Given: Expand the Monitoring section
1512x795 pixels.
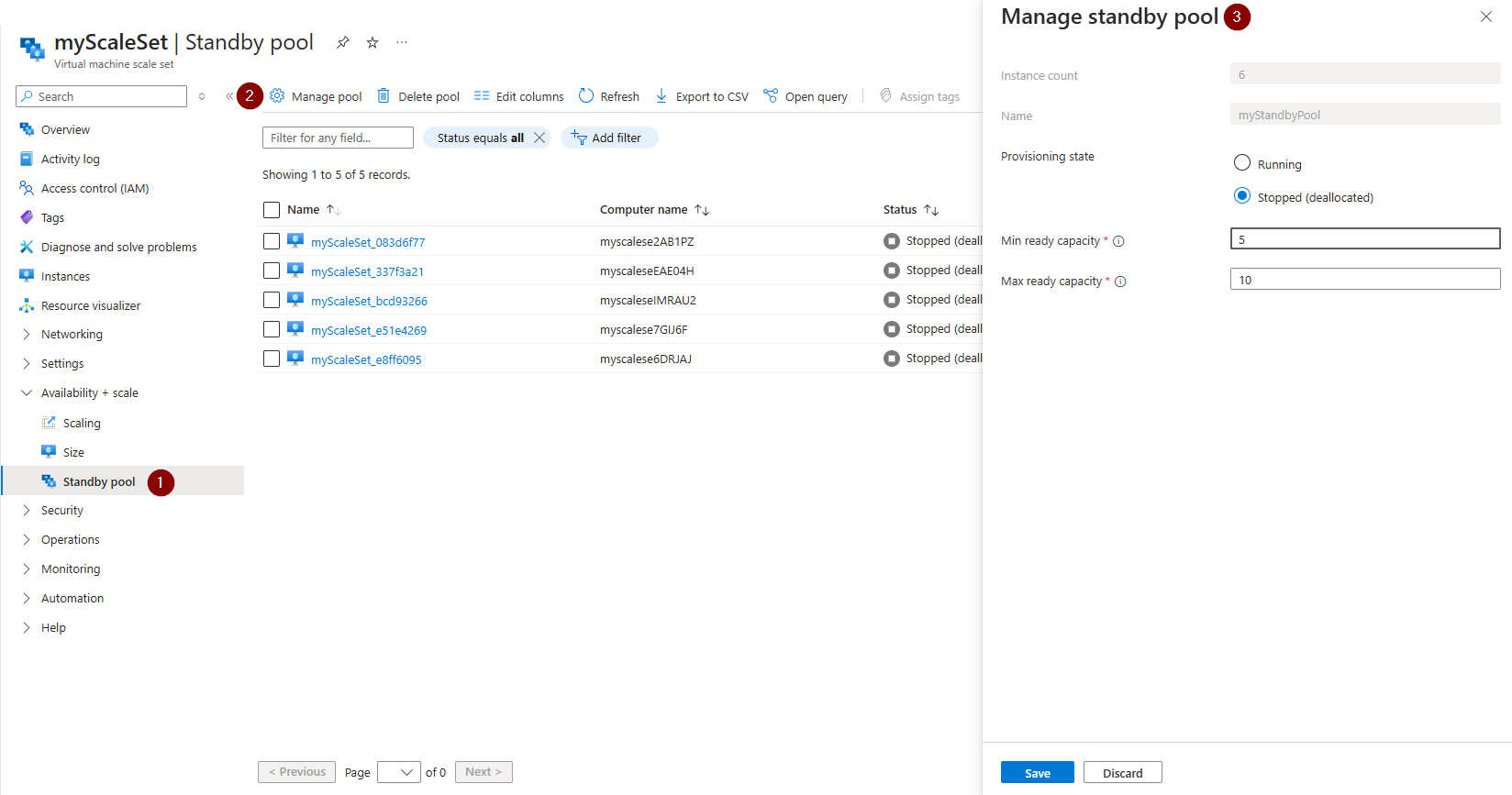Looking at the screenshot, I should [27, 569].
